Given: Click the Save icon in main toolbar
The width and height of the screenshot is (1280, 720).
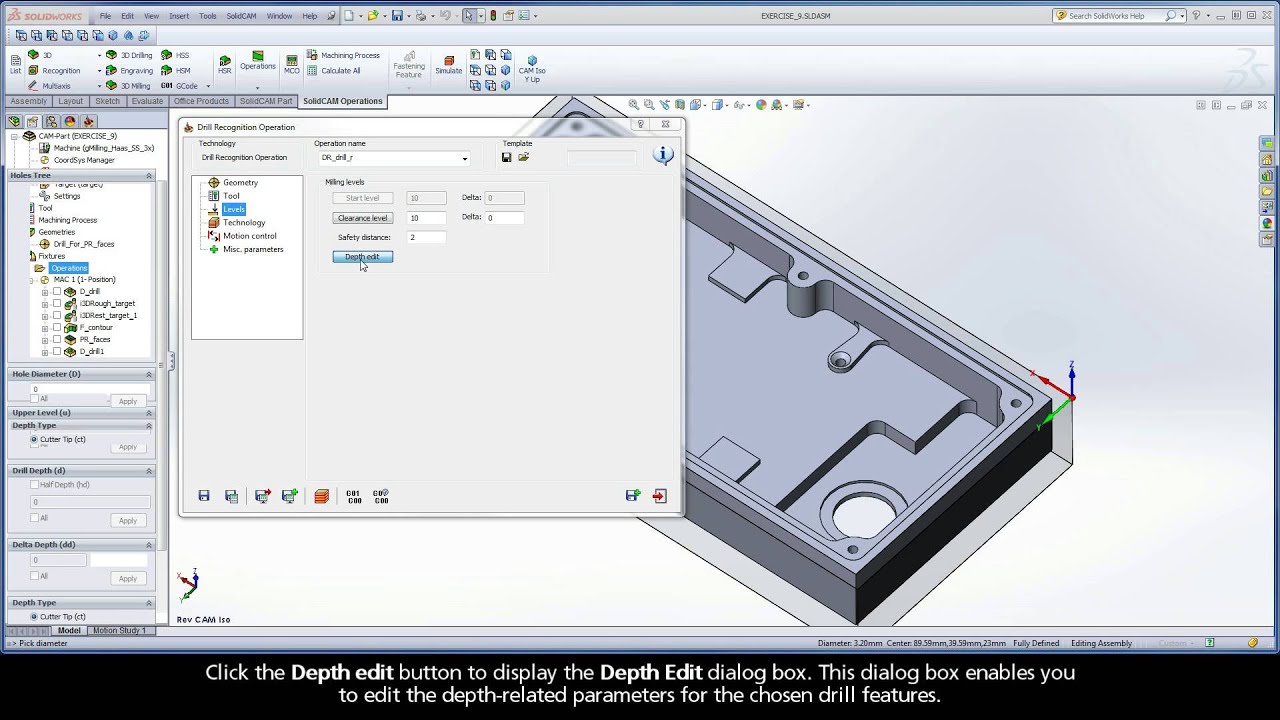Looking at the screenshot, I should pos(397,16).
